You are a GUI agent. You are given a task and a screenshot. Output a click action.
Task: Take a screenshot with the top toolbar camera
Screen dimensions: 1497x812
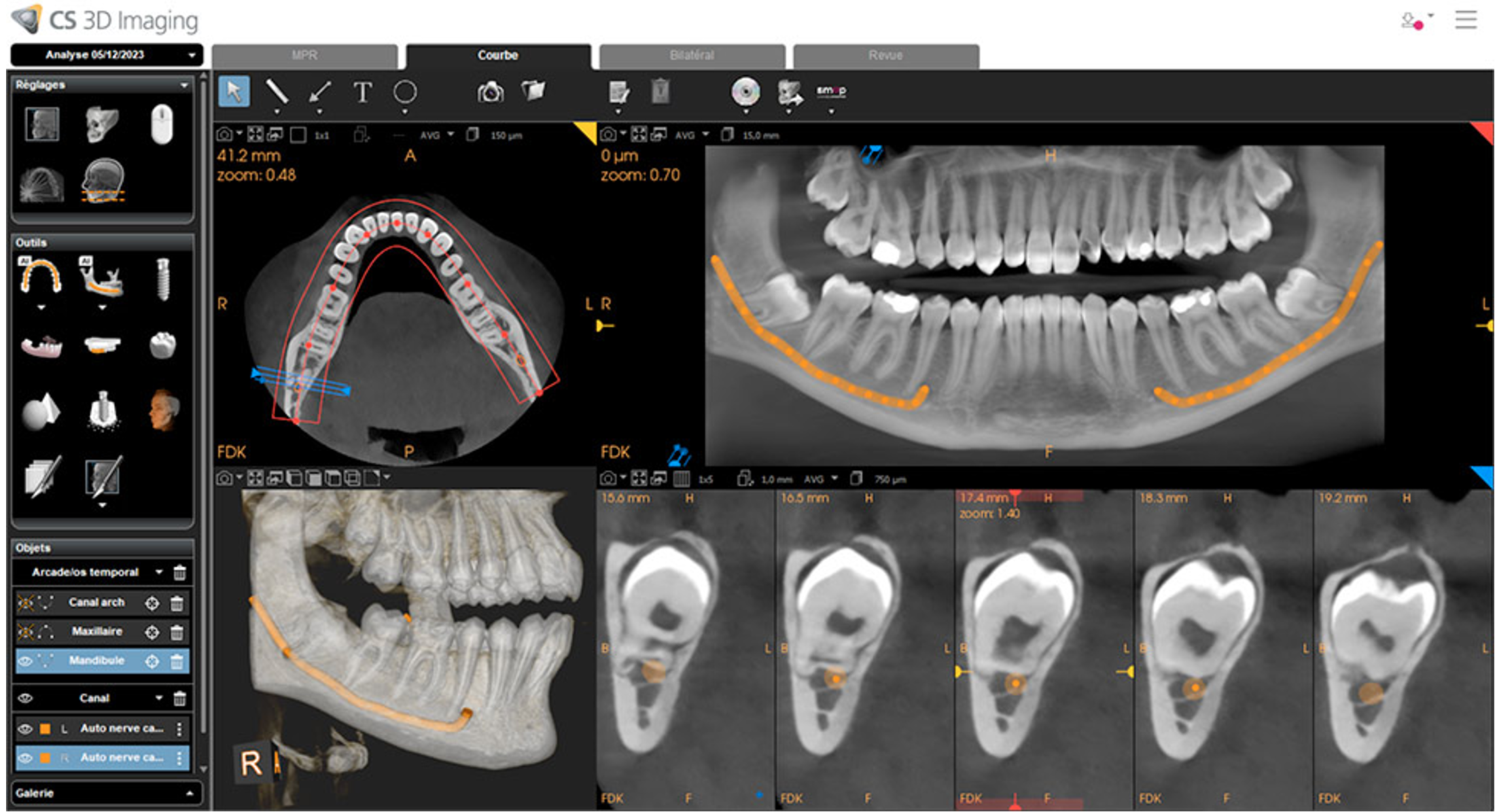click(490, 91)
